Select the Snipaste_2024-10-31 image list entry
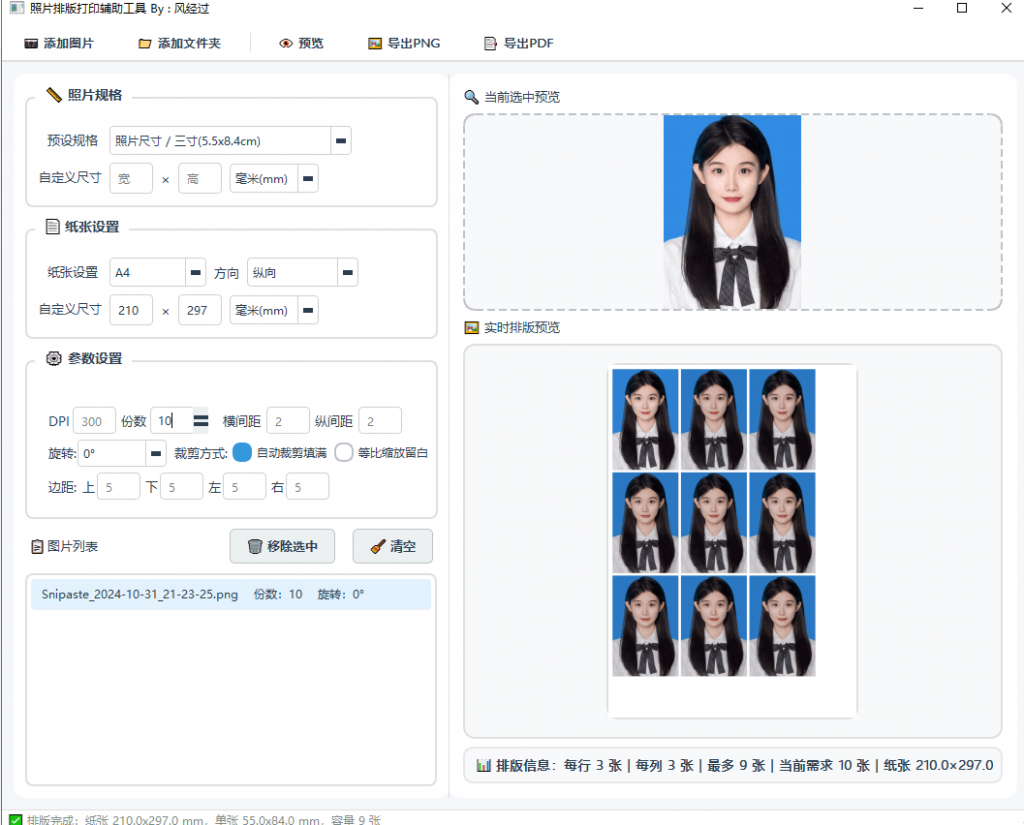The height and width of the screenshot is (825, 1024). pos(230,593)
